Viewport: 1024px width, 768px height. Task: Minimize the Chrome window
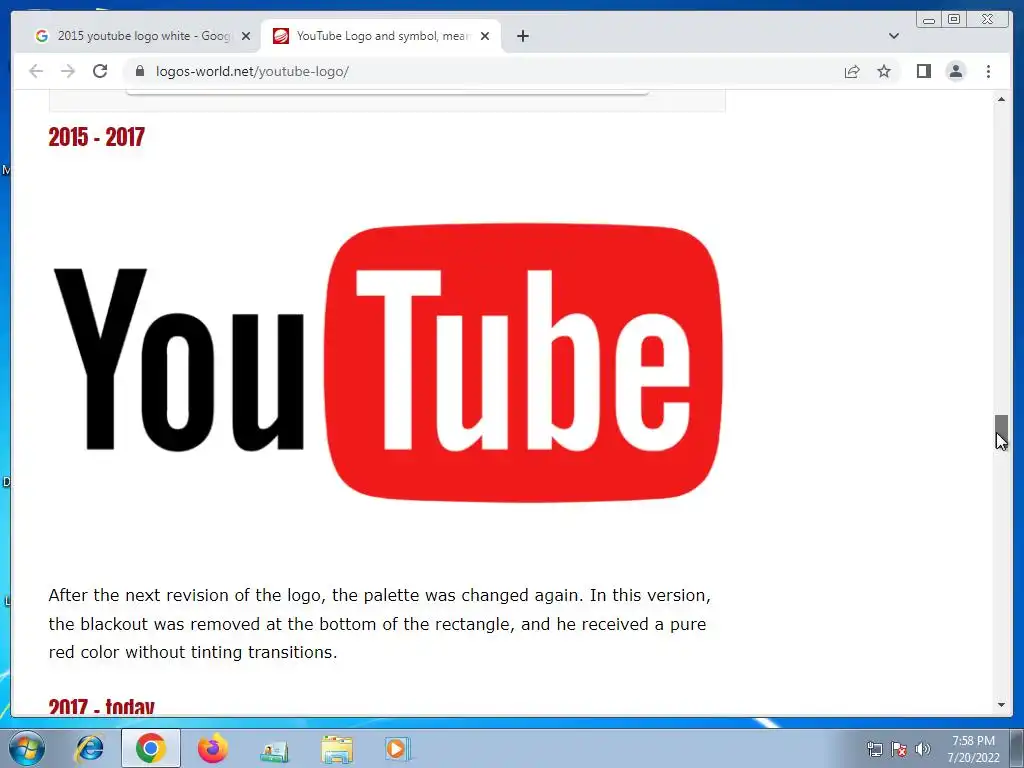pos(929,20)
